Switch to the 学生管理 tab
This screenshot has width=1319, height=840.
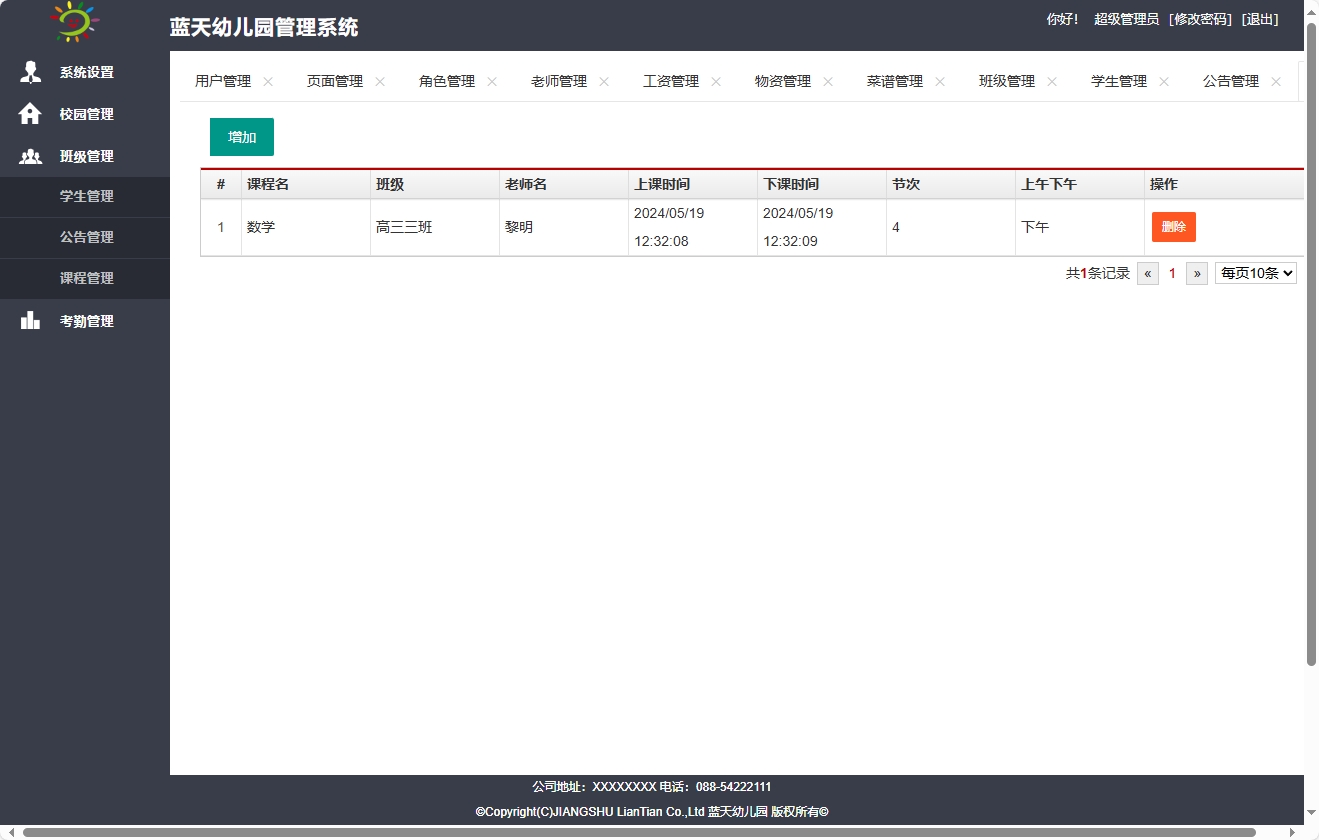[x=1120, y=81]
